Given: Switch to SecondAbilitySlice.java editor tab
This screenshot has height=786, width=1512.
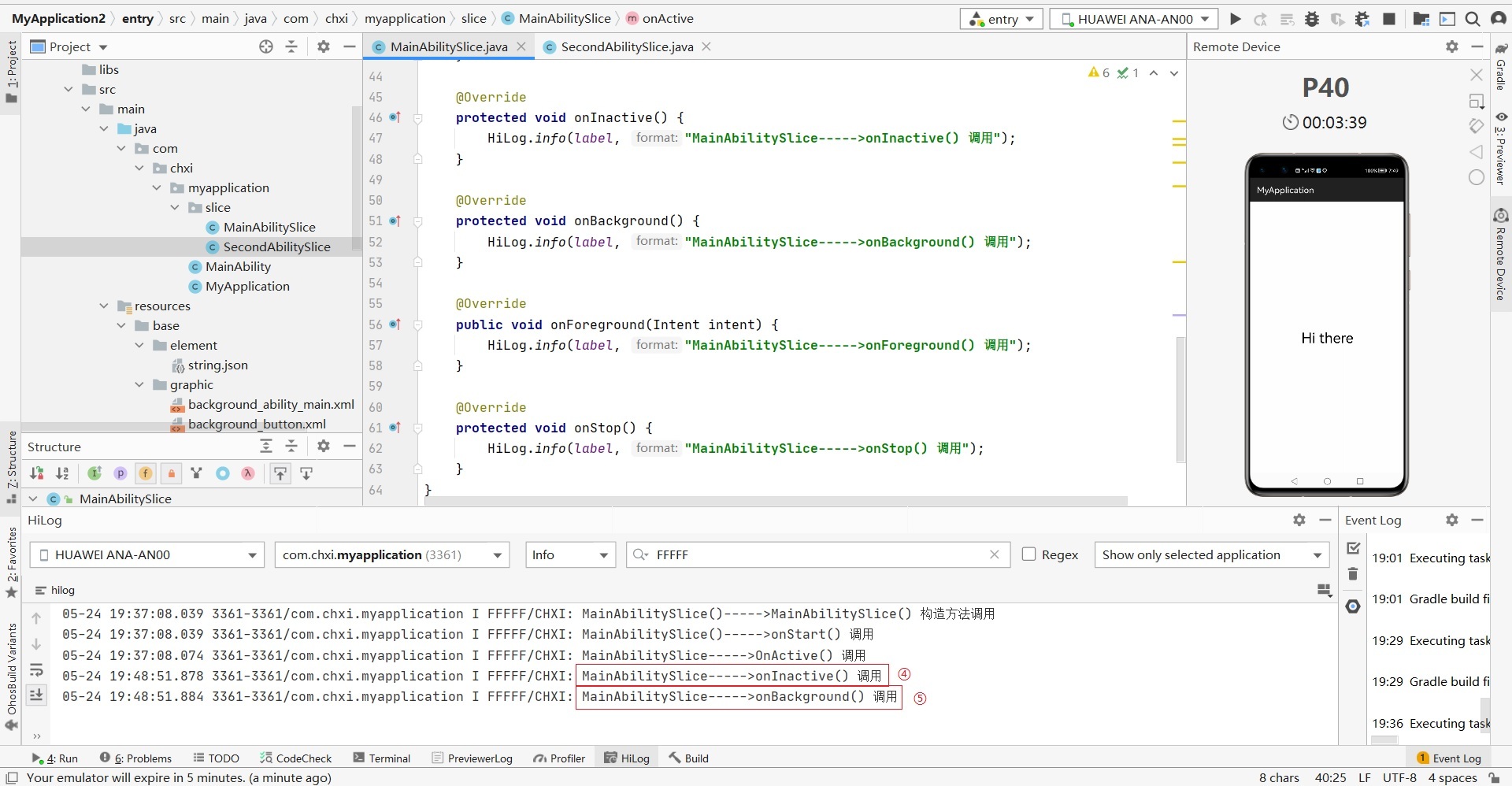Looking at the screenshot, I should pos(626,47).
